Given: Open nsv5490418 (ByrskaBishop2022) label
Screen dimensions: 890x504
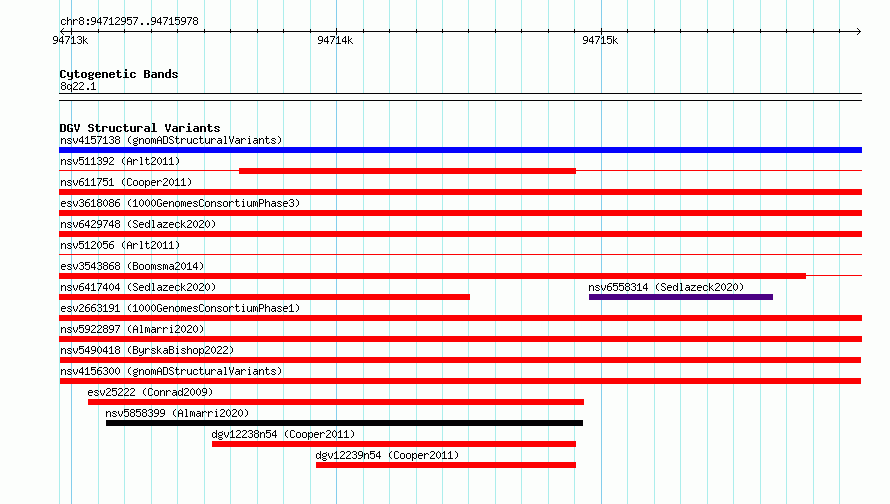Looking at the screenshot, I should pos(147,350).
